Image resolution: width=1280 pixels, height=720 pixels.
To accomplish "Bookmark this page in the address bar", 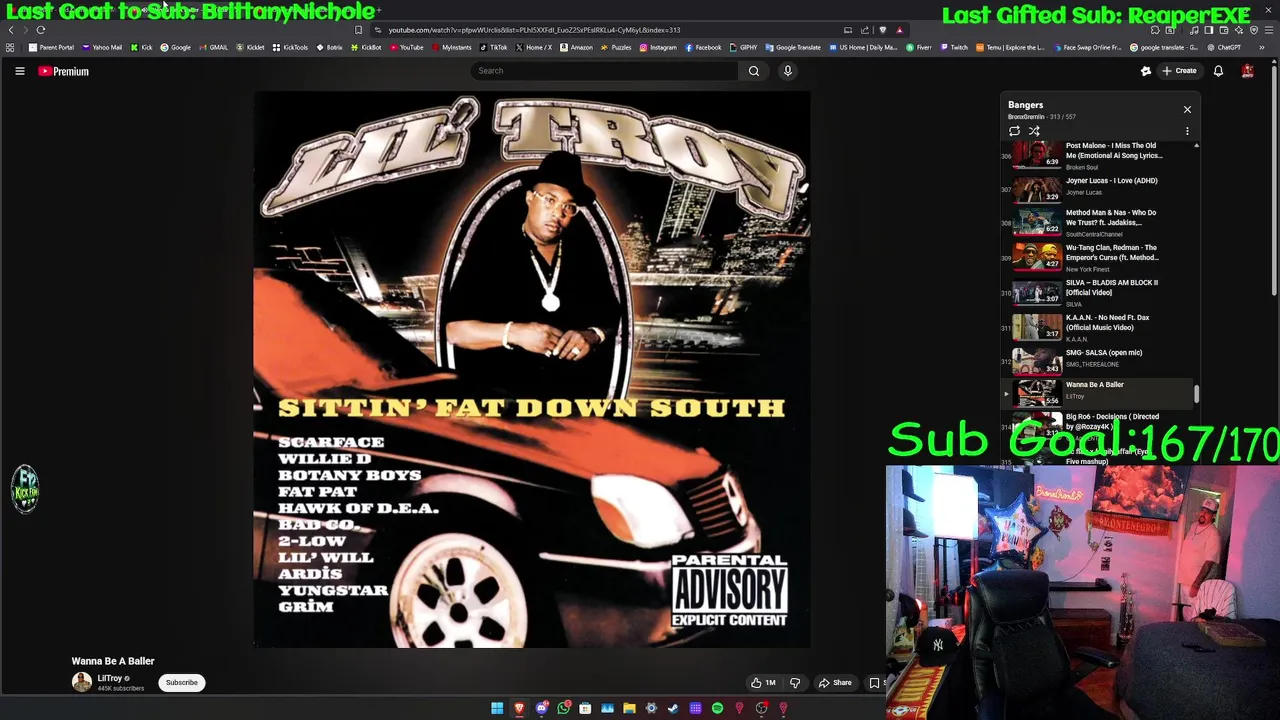I will pyautogui.click(x=358, y=30).
